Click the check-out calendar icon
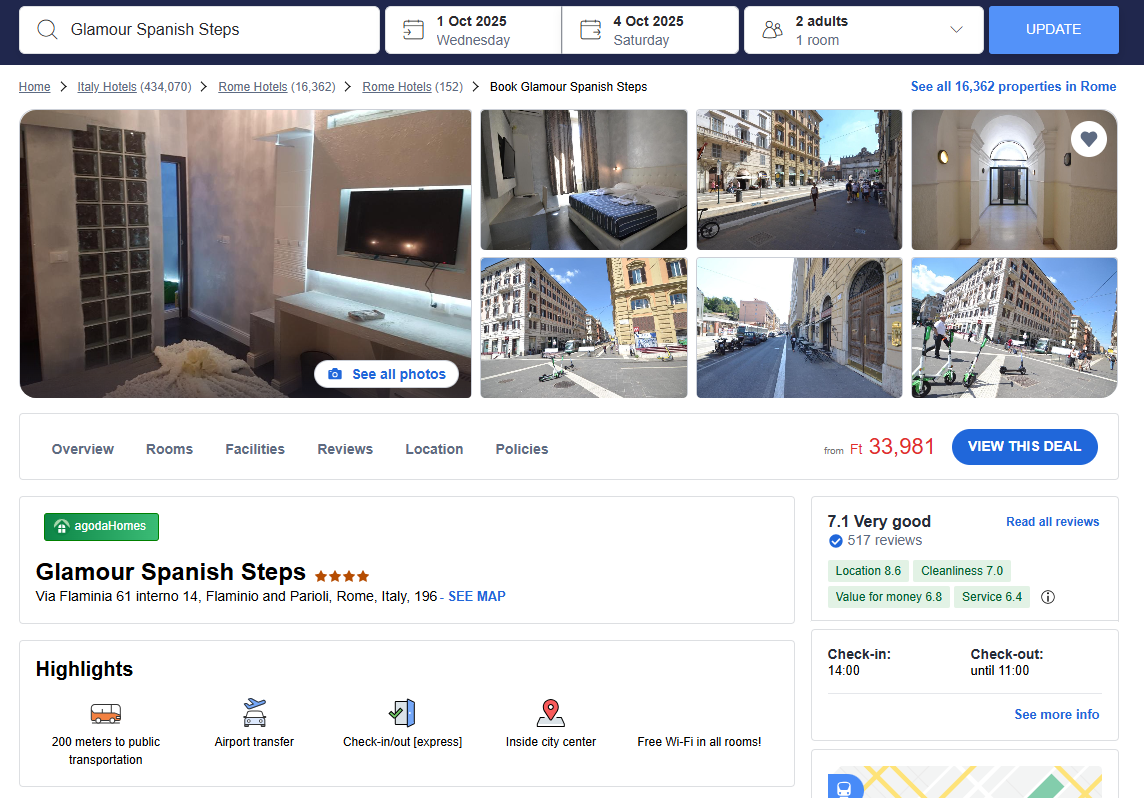 [590, 30]
